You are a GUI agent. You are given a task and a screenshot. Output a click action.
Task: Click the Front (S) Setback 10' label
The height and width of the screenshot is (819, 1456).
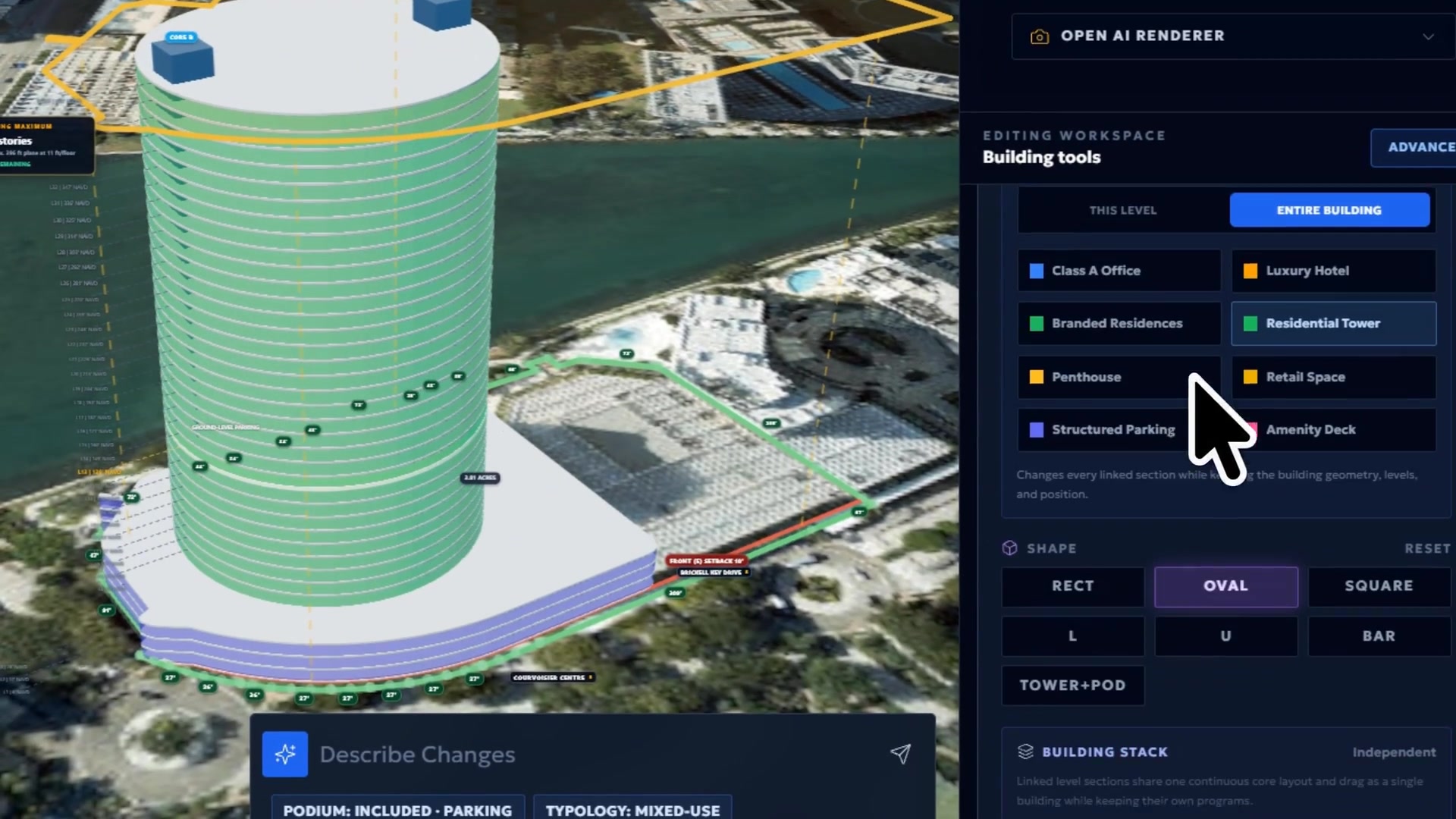pos(706,561)
